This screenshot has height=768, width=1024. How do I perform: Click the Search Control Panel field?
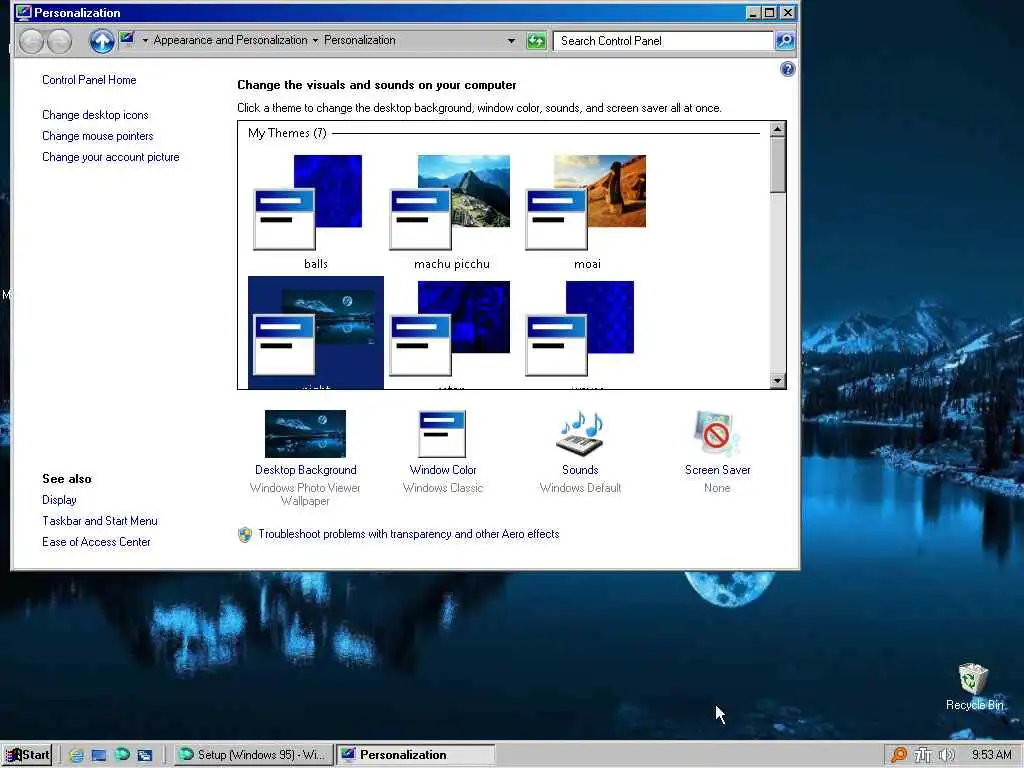point(663,40)
